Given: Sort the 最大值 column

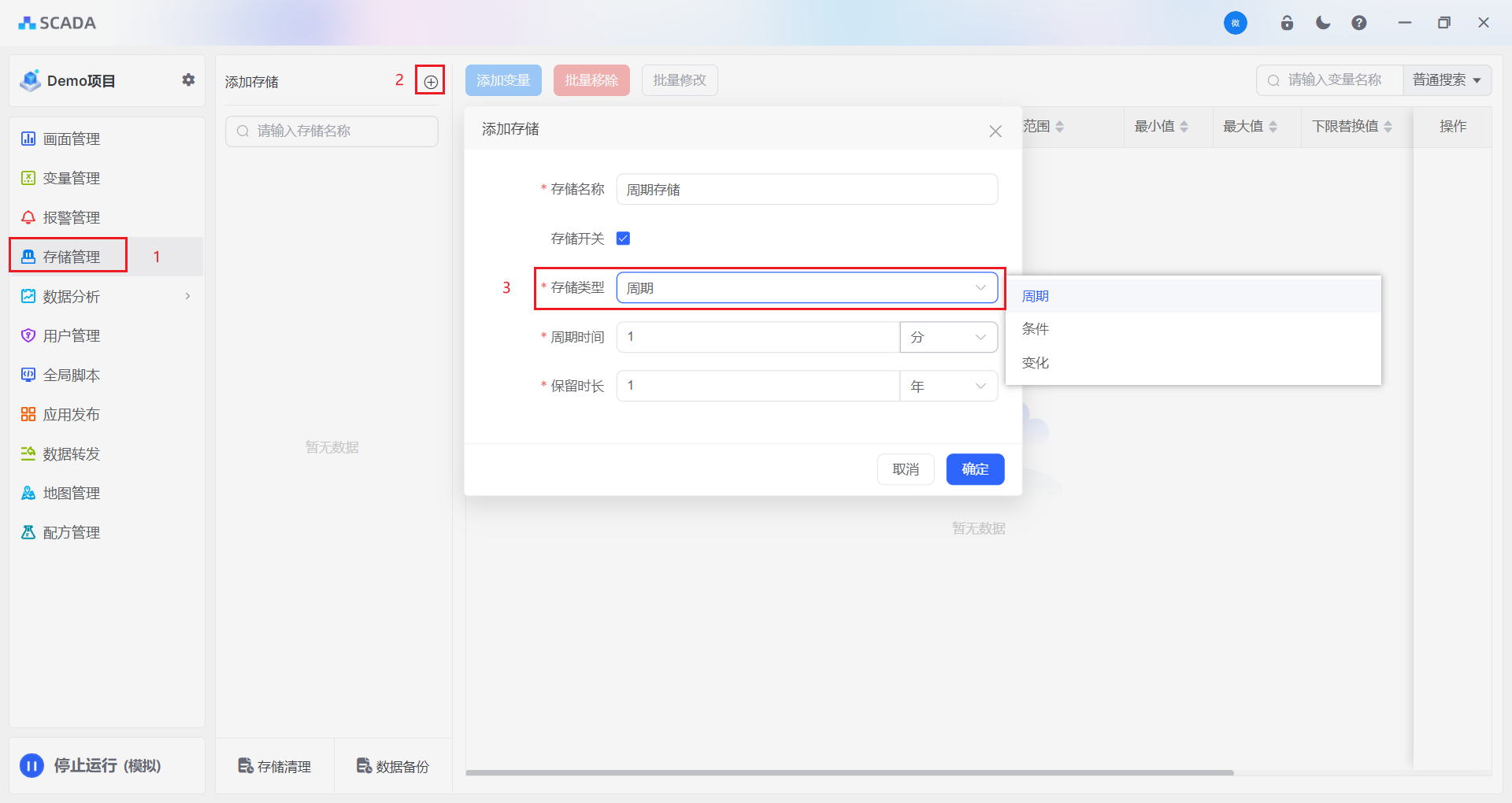Looking at the screenshot, I should click(1273, 127).
